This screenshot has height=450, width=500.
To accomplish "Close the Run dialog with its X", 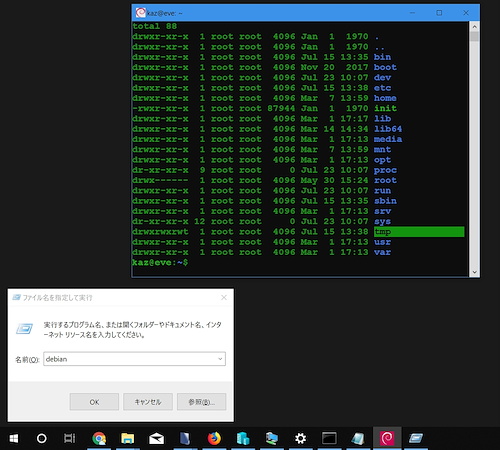I will point(224,297).
